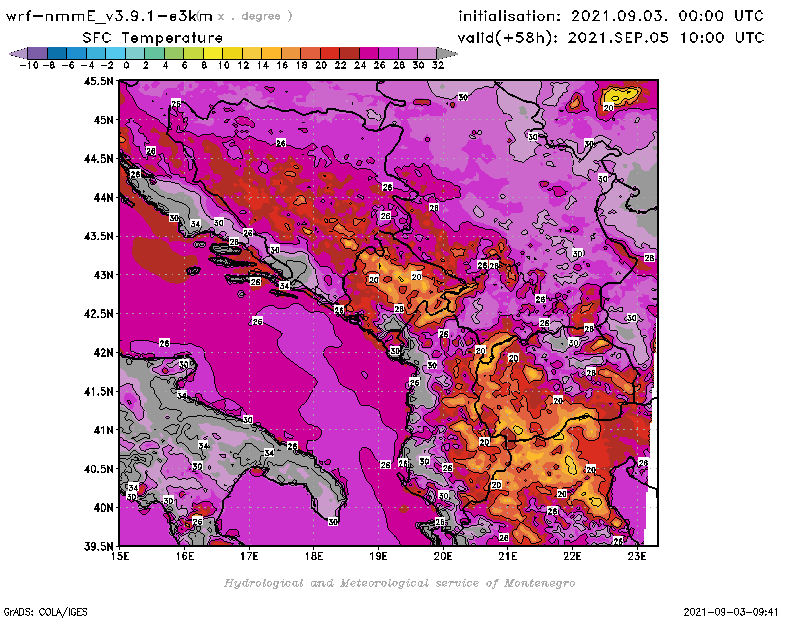Screen dimensions: 800x618
Task: Click the 22E longitude label
Action: 572,556
